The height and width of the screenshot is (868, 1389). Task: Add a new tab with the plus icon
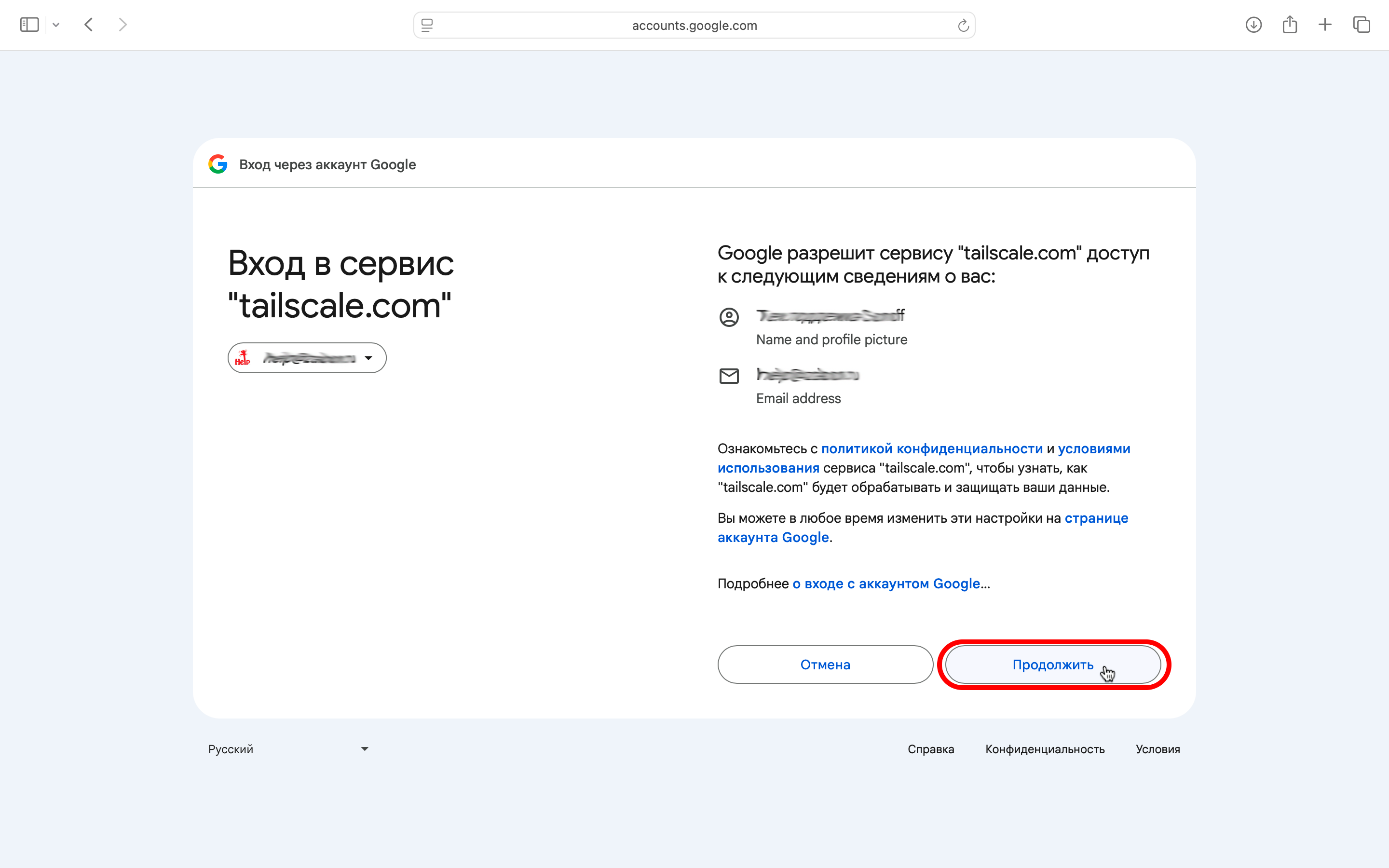coord(1325,25)
